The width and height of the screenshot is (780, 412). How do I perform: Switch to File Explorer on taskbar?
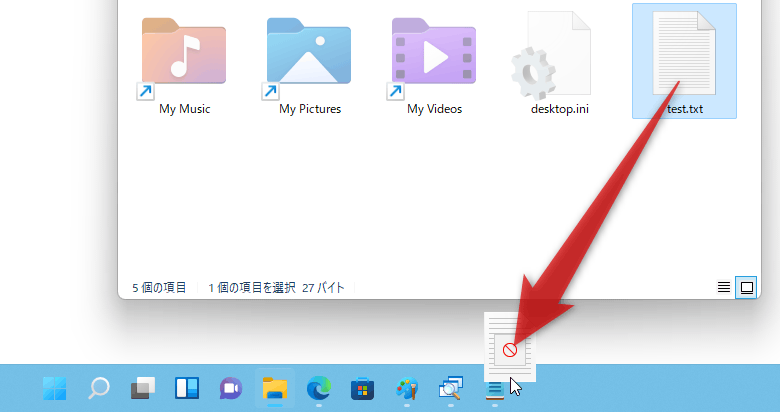pyautogui.click(x=275, y=388)
